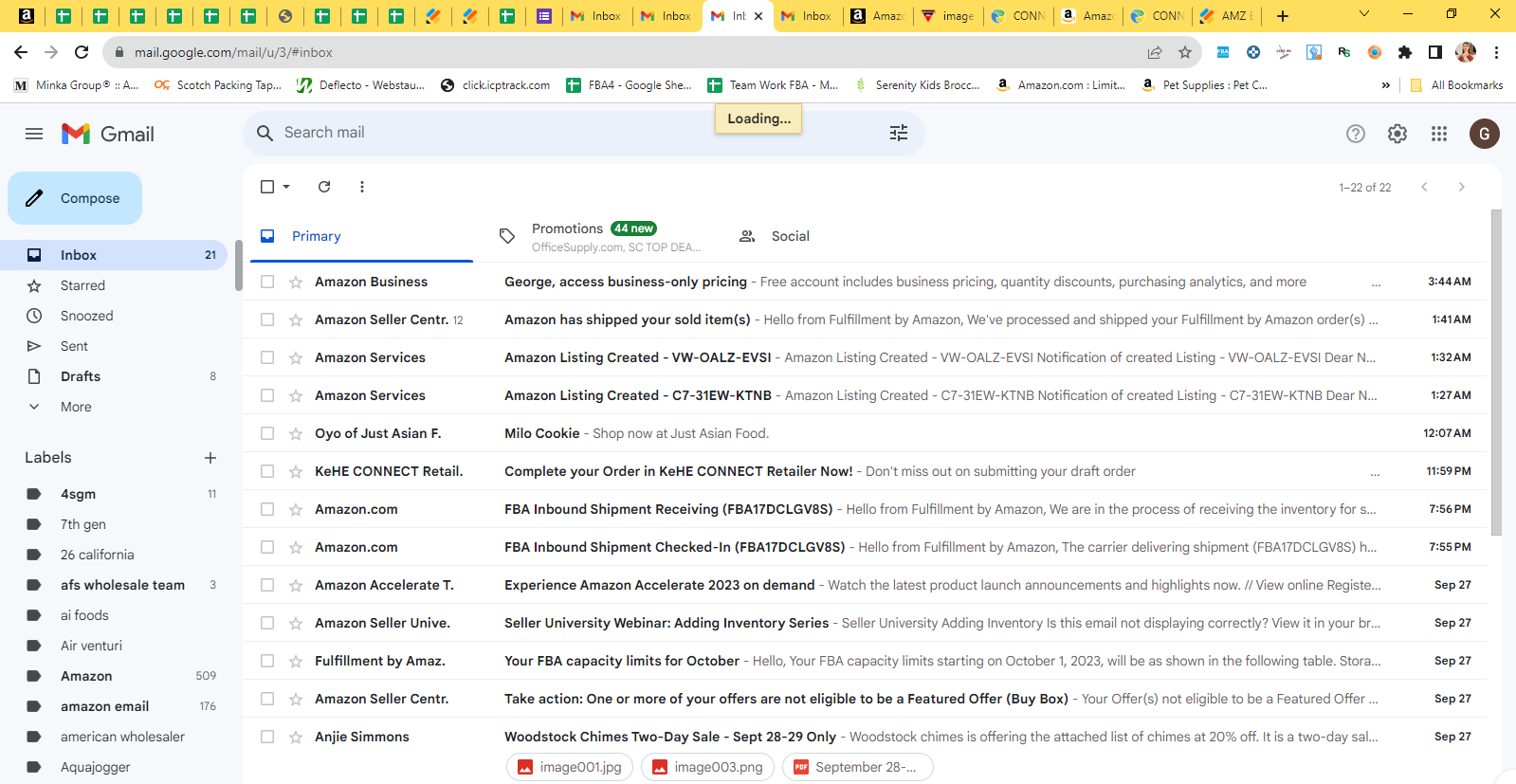Go to newer messages arrow
The height and width of the screenshot is (784, 1516).
1424,187
